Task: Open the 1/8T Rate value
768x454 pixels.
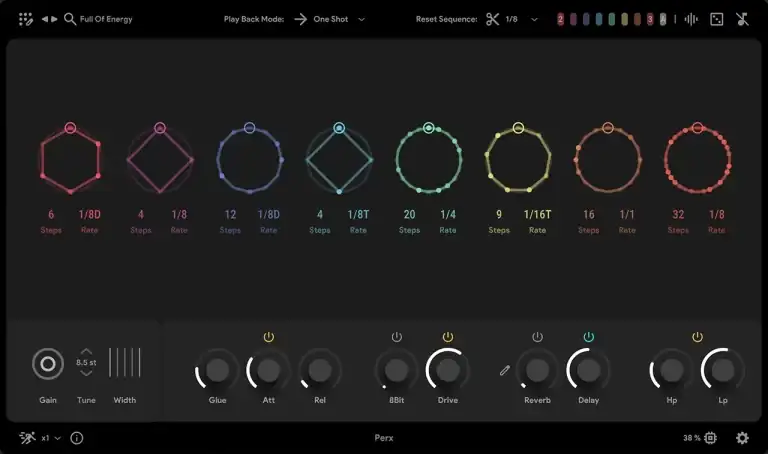Action: 358,215
